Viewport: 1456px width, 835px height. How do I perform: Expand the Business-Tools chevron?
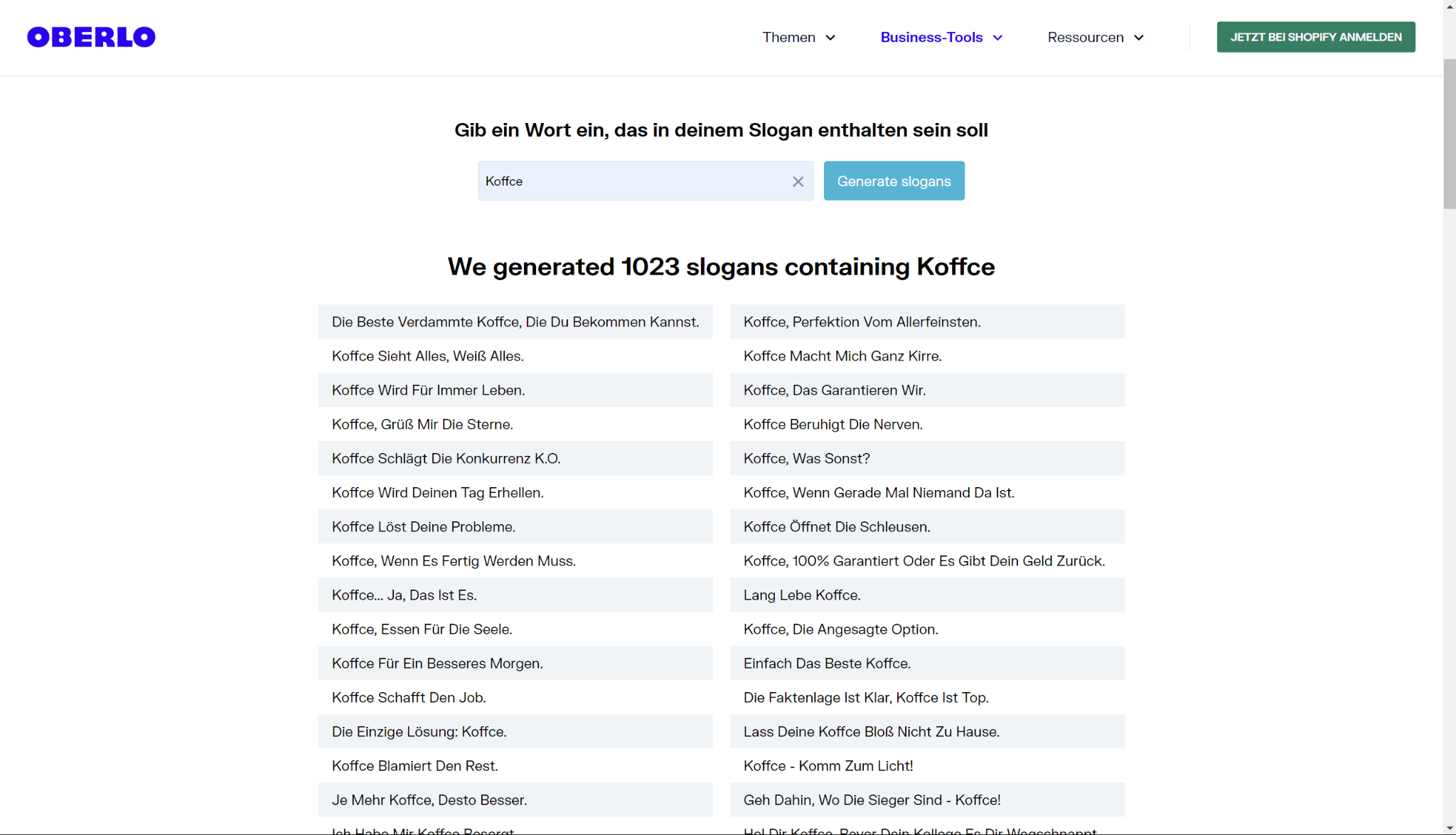(x=997, y=38)
